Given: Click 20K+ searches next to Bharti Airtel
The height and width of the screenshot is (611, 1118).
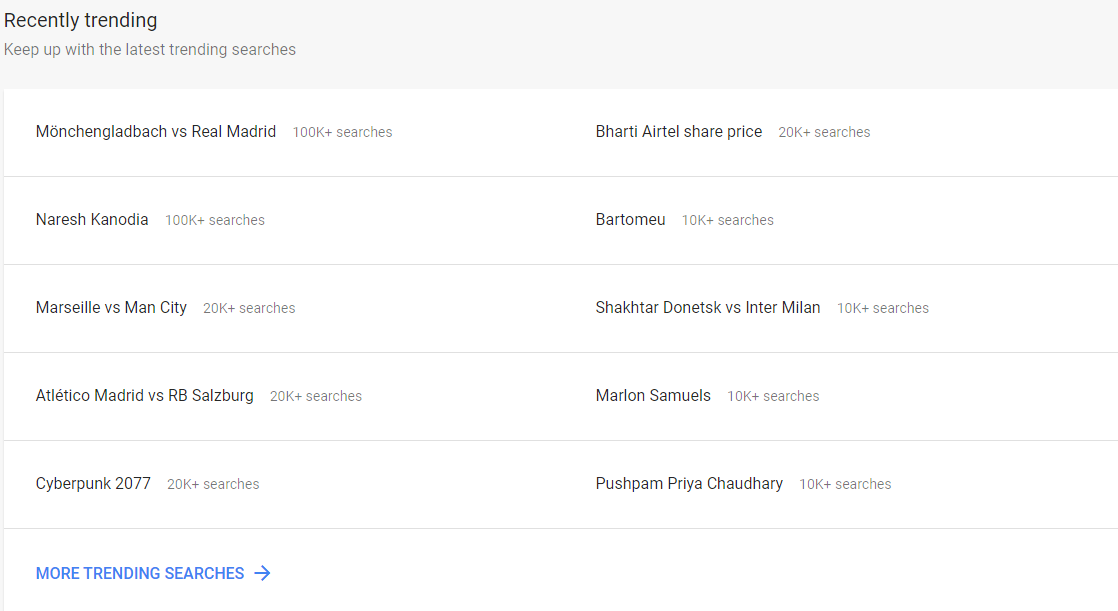Looking at the screenshot, I should [x=824, y=133].
